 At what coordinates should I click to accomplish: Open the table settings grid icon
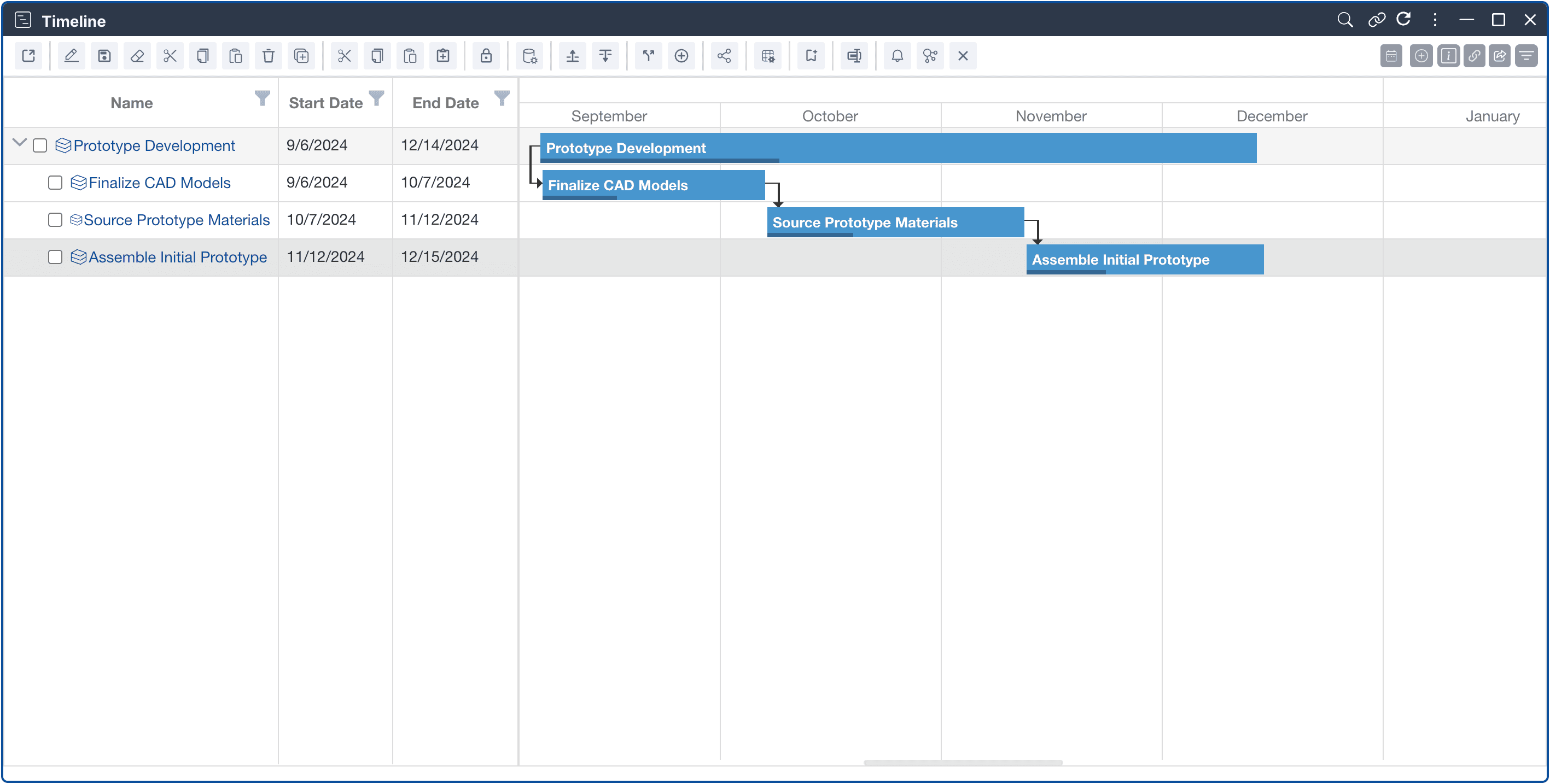768,56
